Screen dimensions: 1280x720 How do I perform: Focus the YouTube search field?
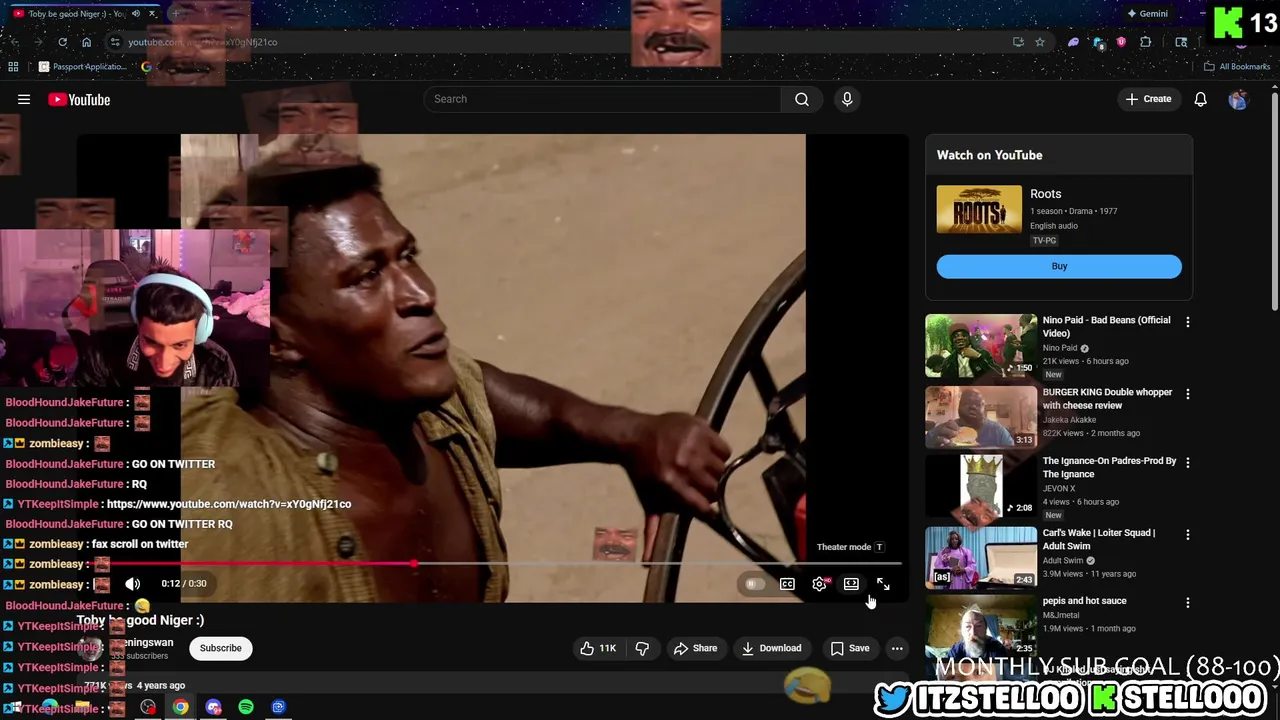603,99
